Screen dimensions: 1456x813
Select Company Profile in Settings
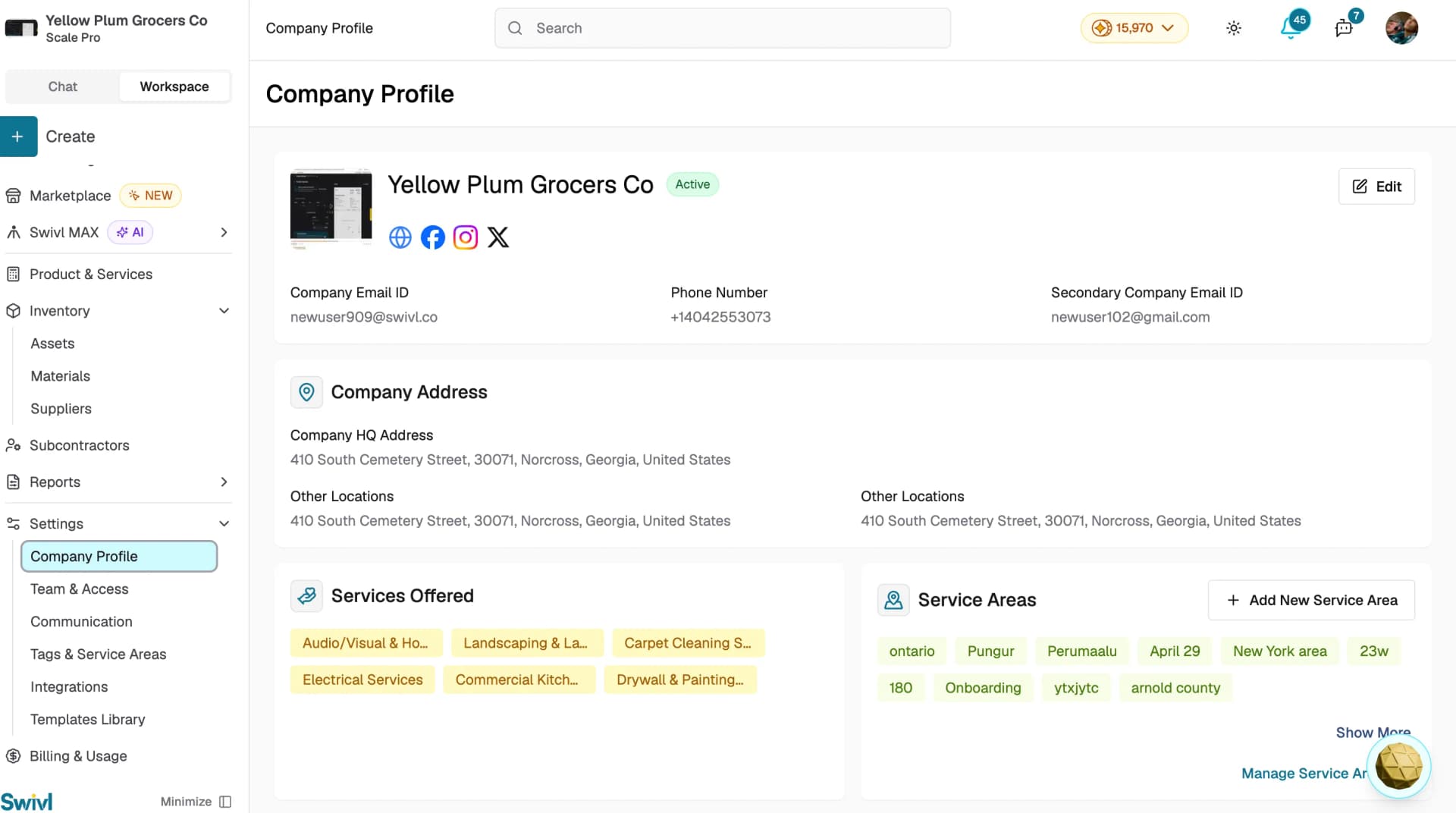pos(119,556)
